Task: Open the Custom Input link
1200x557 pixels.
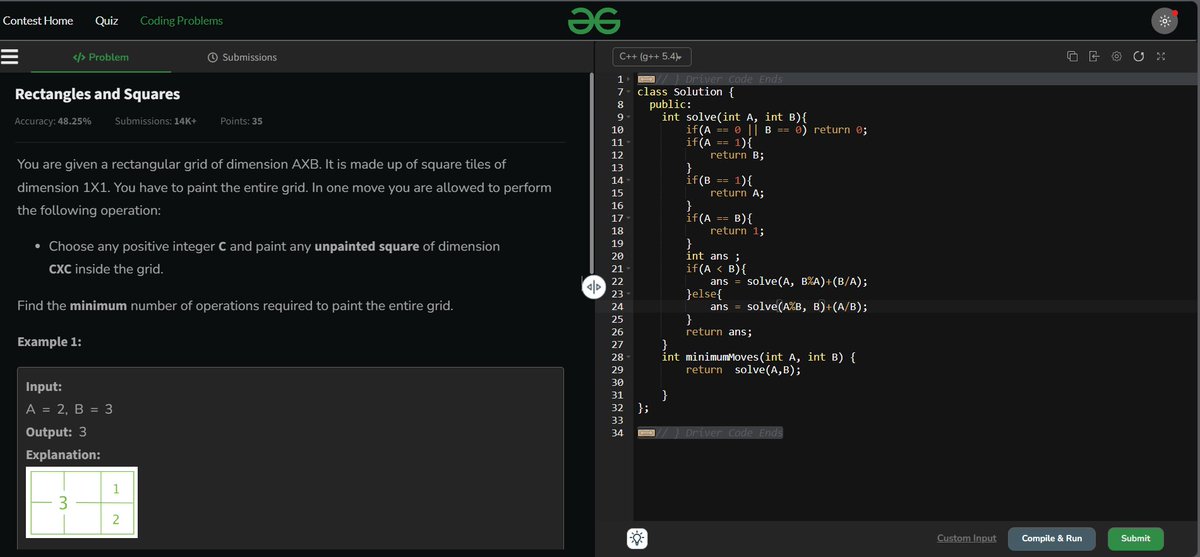Action: (966, 538)
